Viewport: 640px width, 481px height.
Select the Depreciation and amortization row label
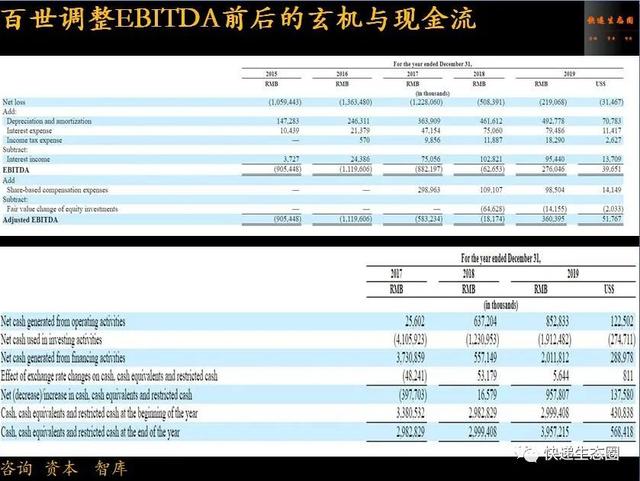tap(49, 121)
